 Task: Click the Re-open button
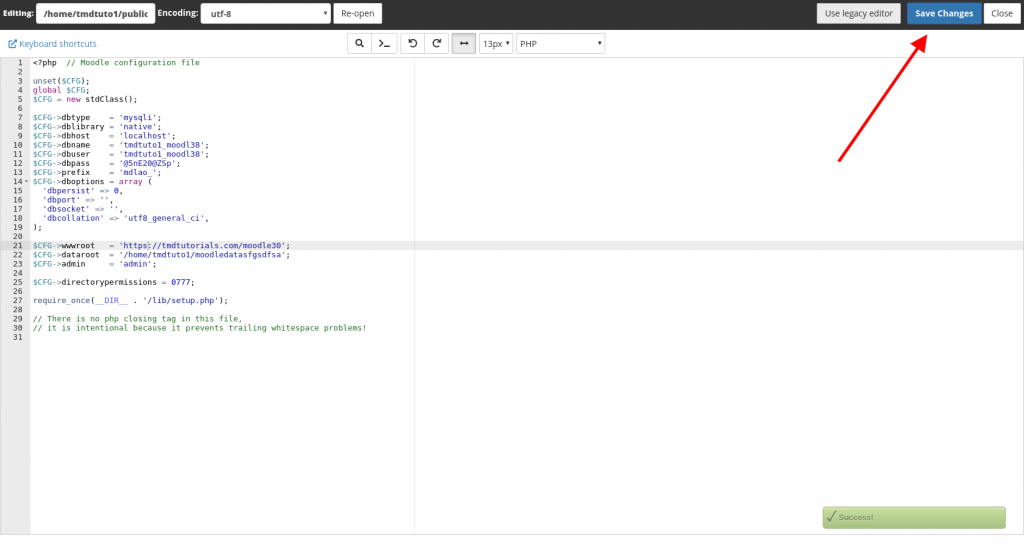point(357,14)
